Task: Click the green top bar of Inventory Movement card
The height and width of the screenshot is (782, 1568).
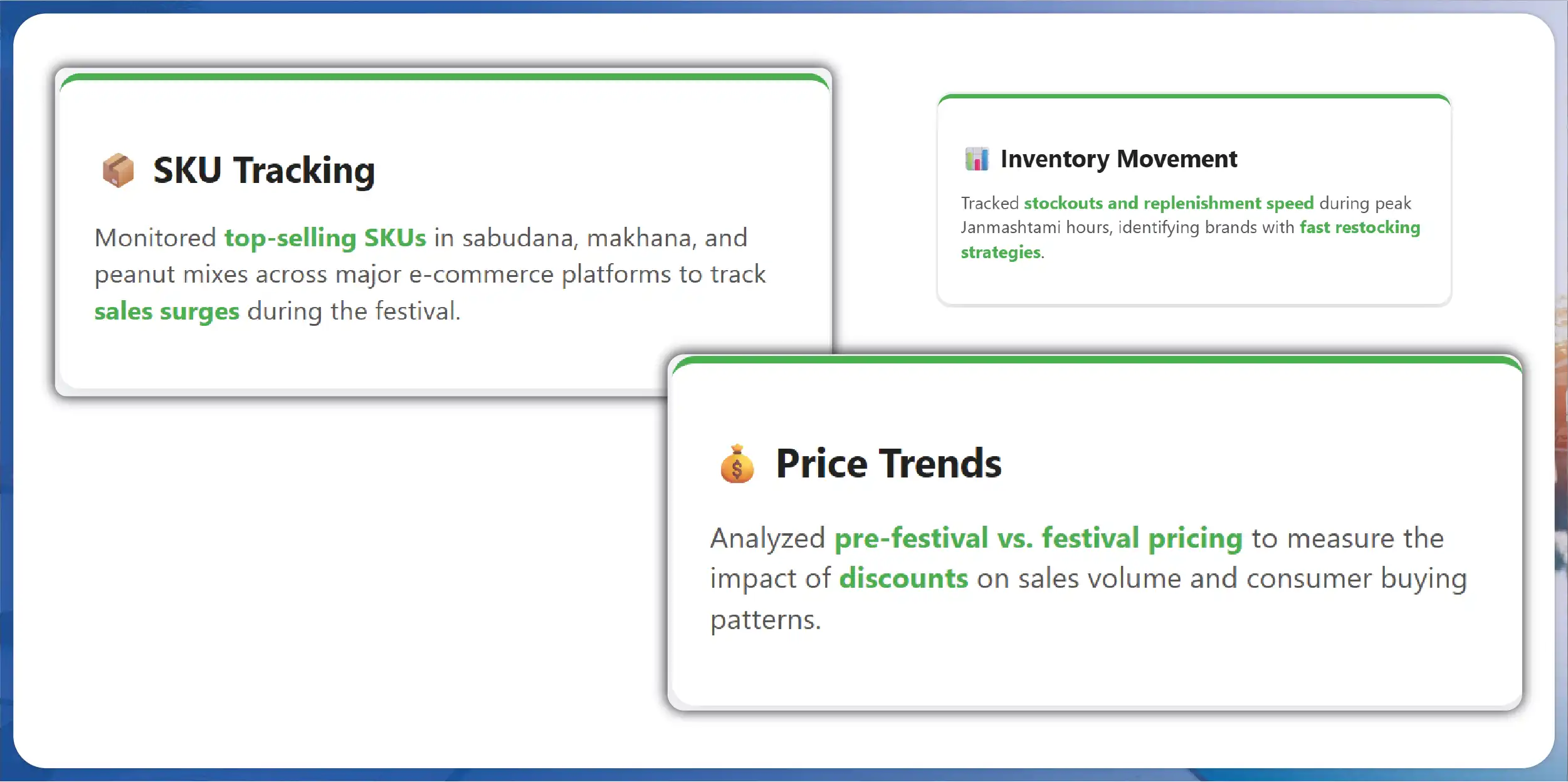Action: click(1194, 96)
